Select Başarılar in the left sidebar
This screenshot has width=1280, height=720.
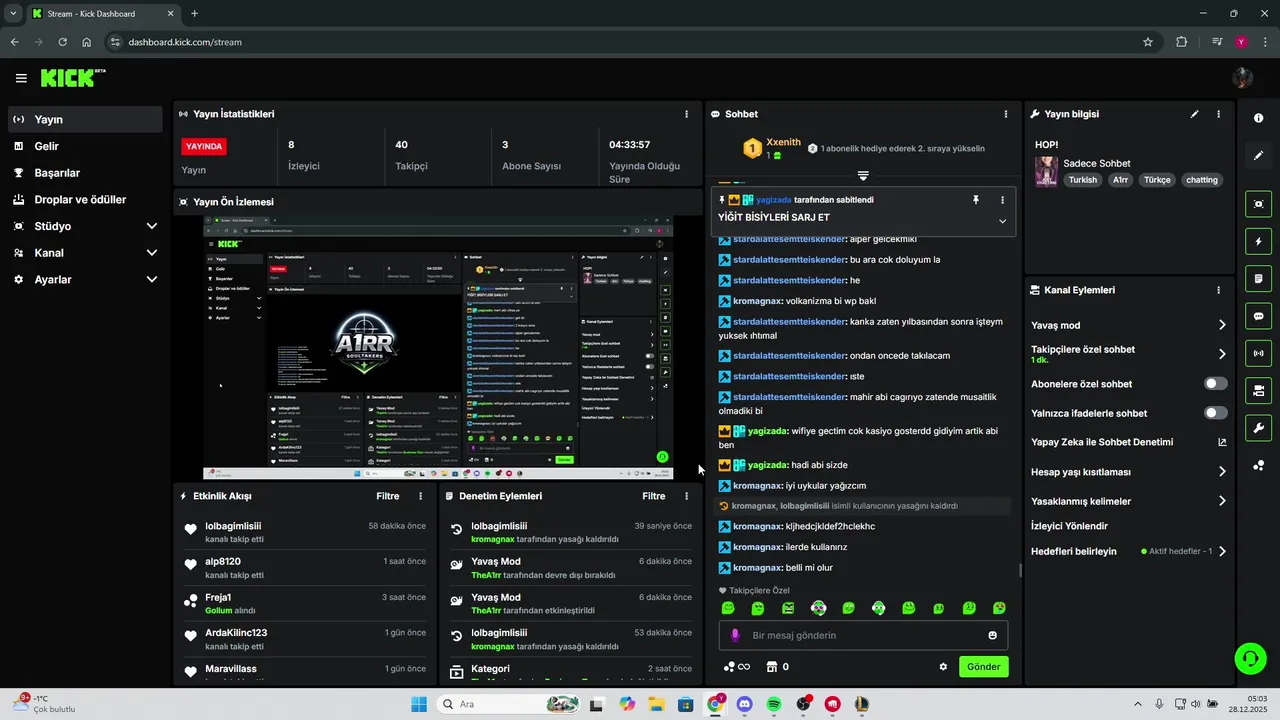pyautogui.click(x=85, y=173)
